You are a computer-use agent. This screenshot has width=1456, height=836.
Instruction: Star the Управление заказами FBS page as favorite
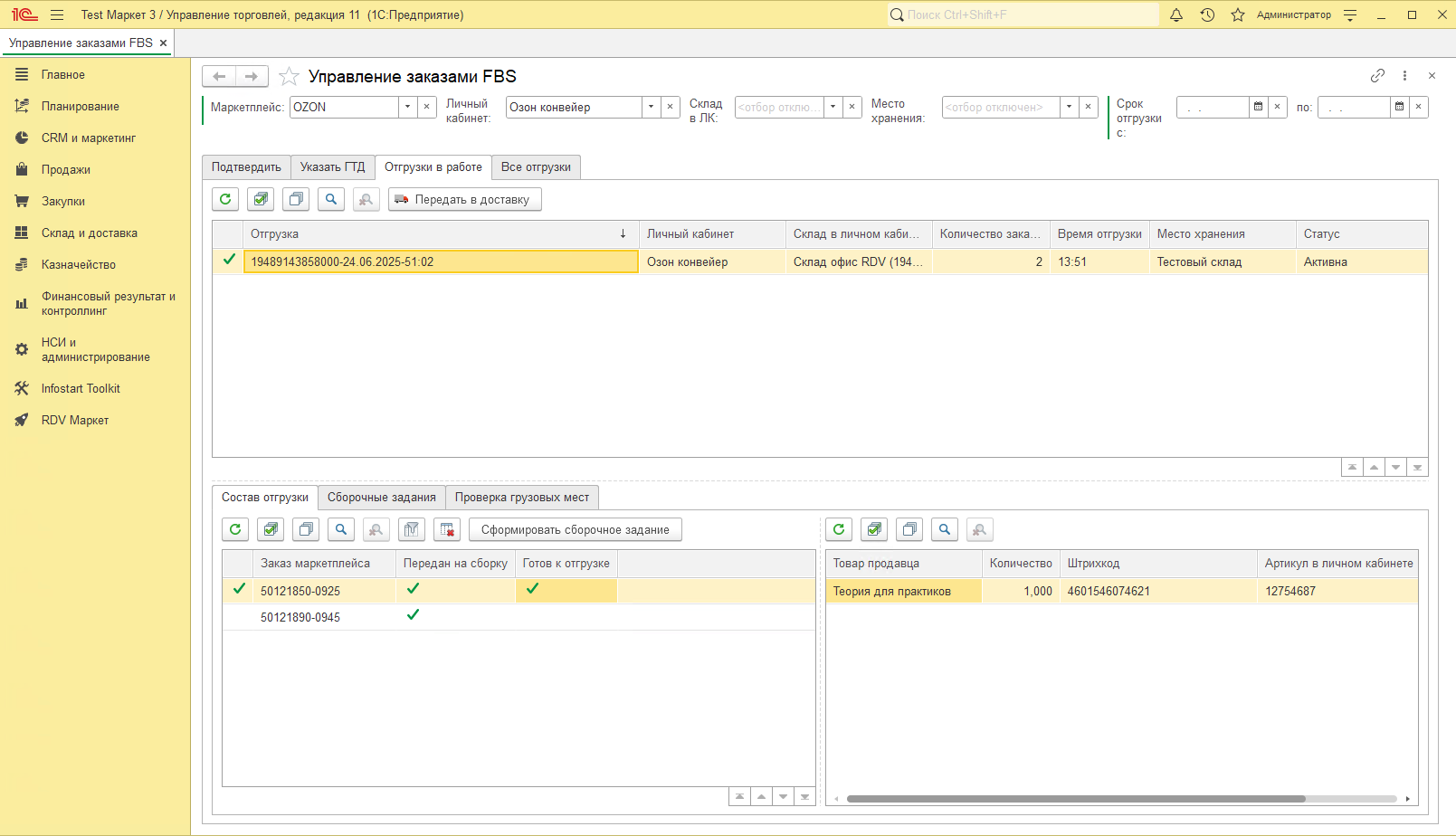coord(289,77)
